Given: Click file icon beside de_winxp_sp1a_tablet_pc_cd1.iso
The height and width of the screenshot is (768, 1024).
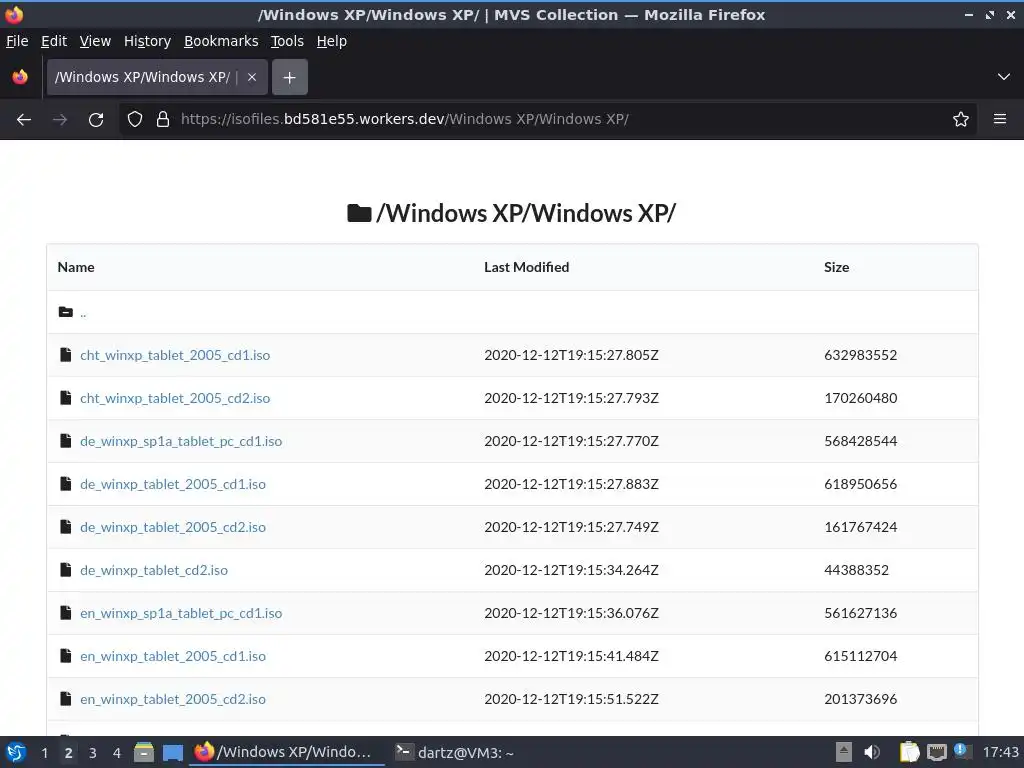Looking at the screenshot, I should click(65, 441).
